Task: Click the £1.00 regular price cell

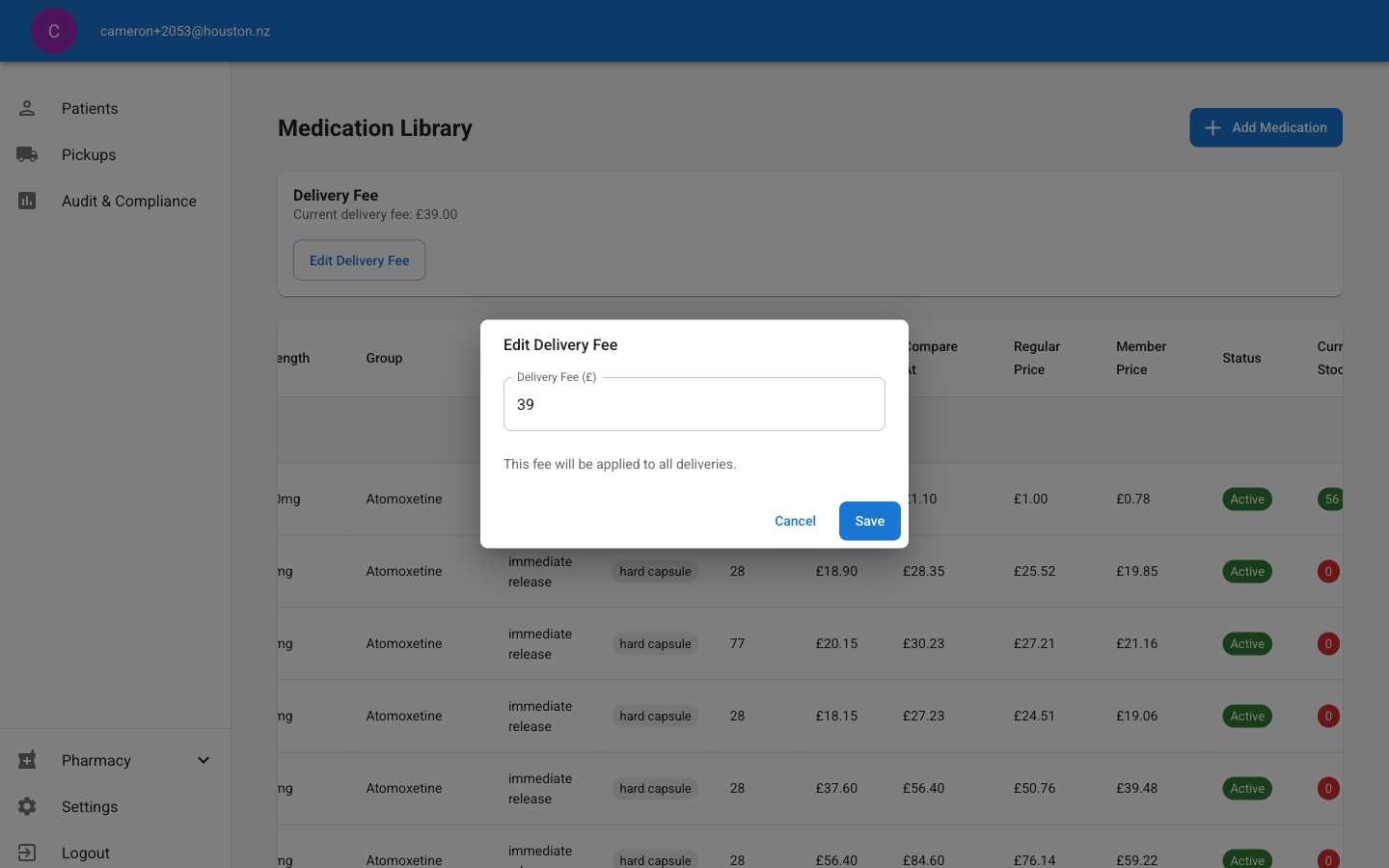Action: [1030, 499]
